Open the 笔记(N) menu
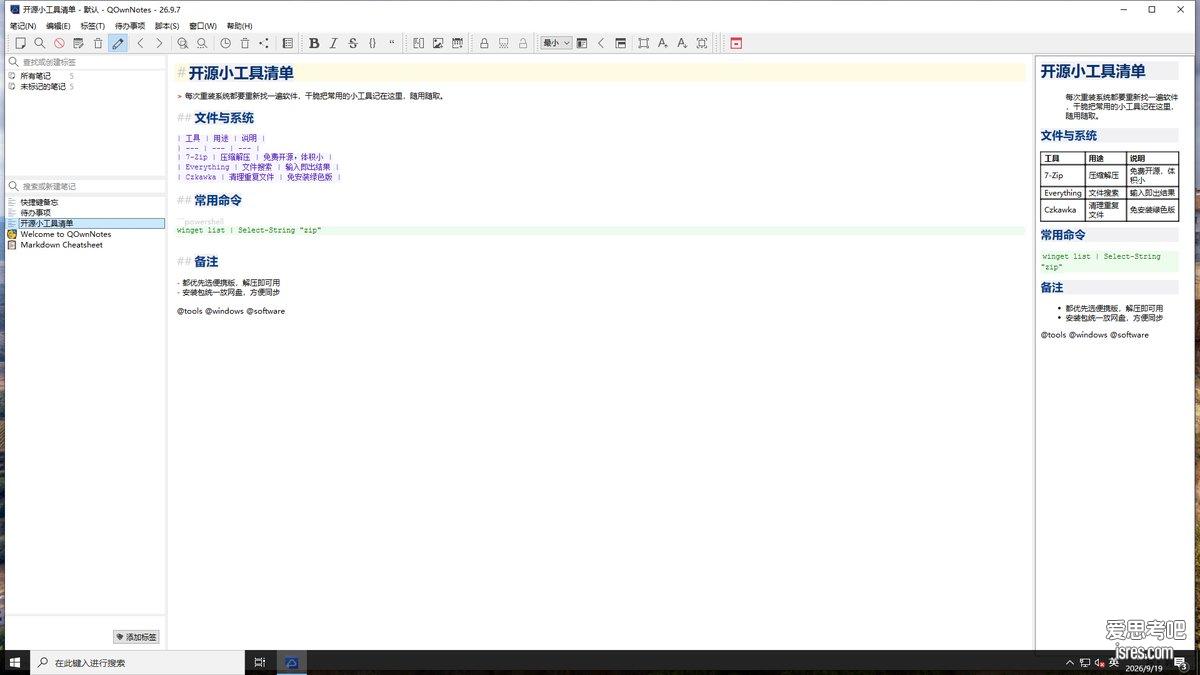 coord(23,26)
